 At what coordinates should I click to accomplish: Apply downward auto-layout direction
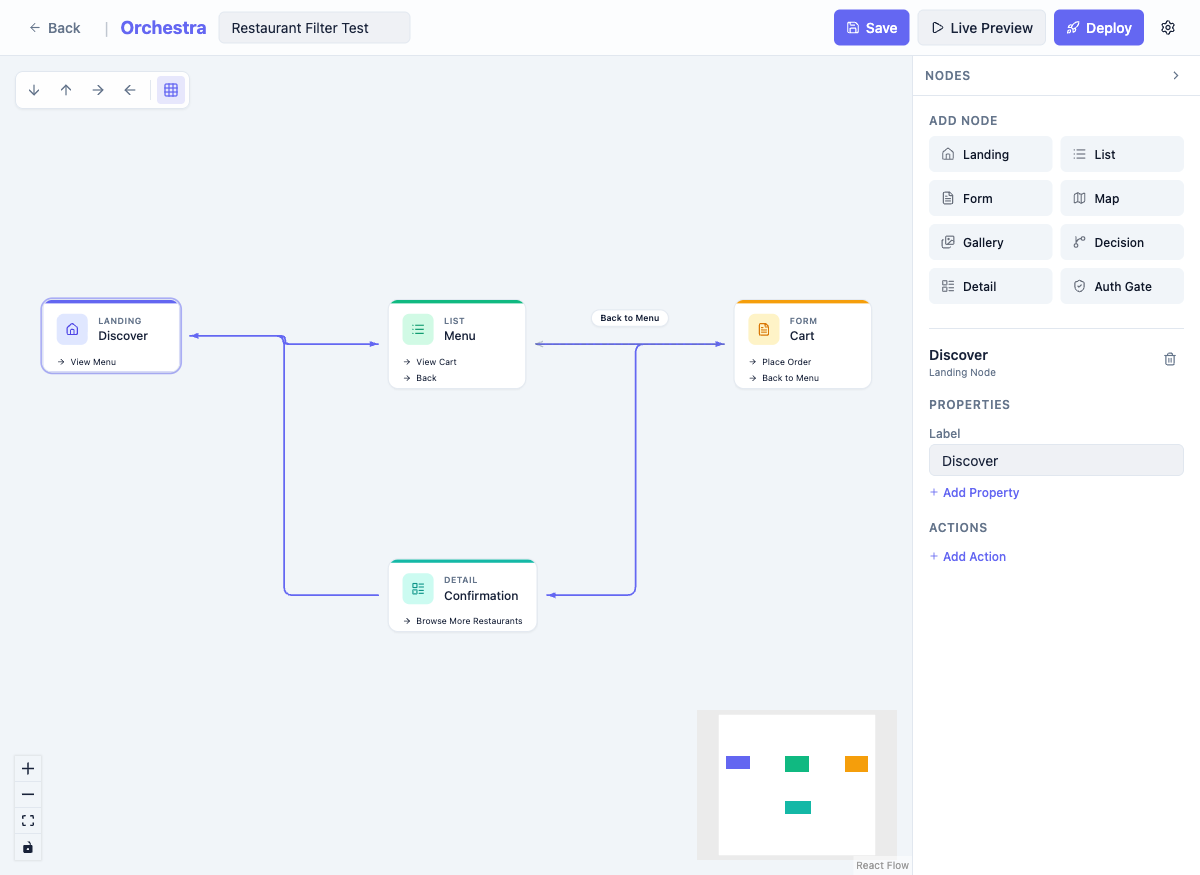click(33, 89)
